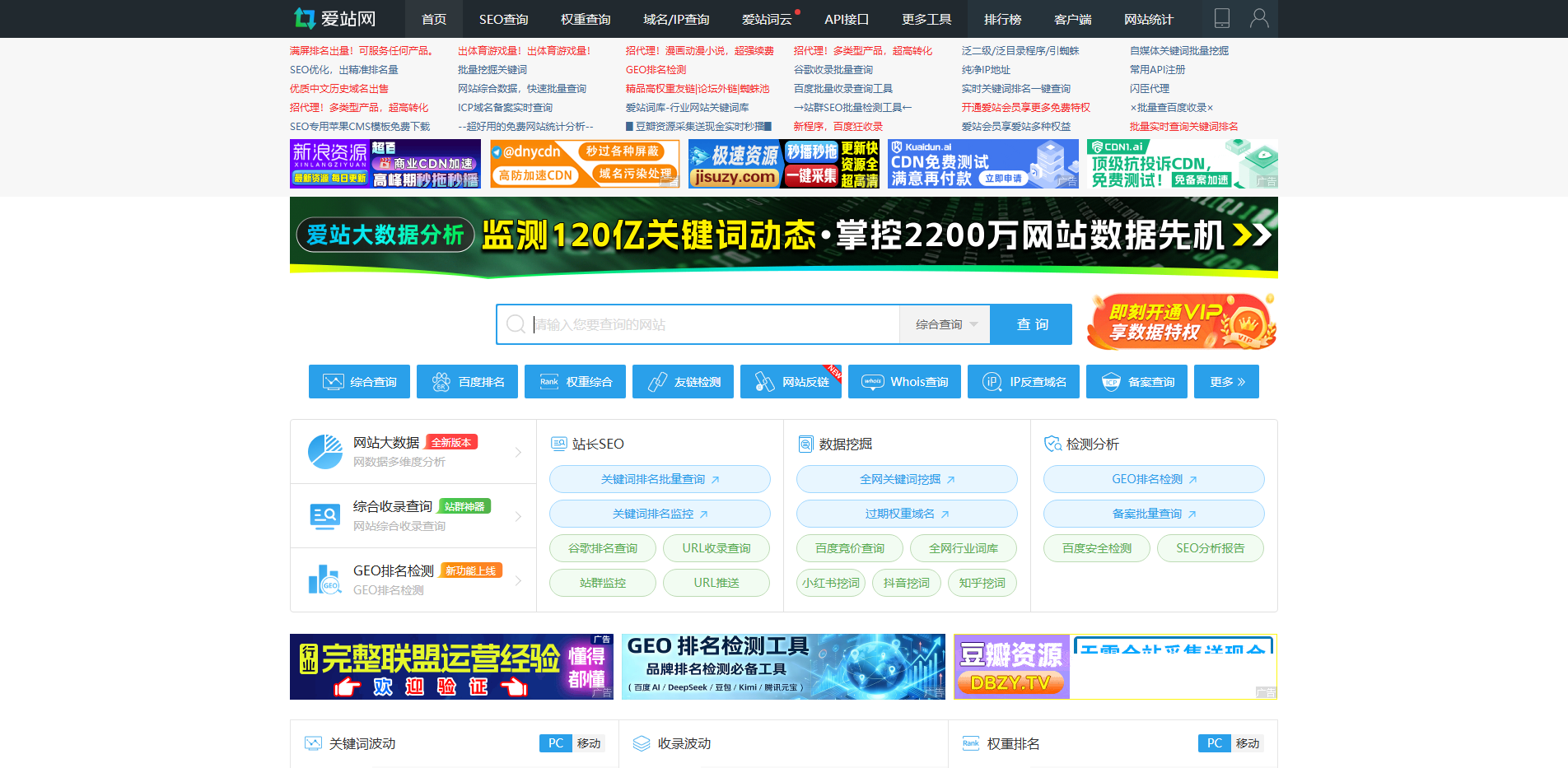This screenshot has width=1568, height=768.
Task: Select PC view for 关键词波动
Action: pos(555,743)
